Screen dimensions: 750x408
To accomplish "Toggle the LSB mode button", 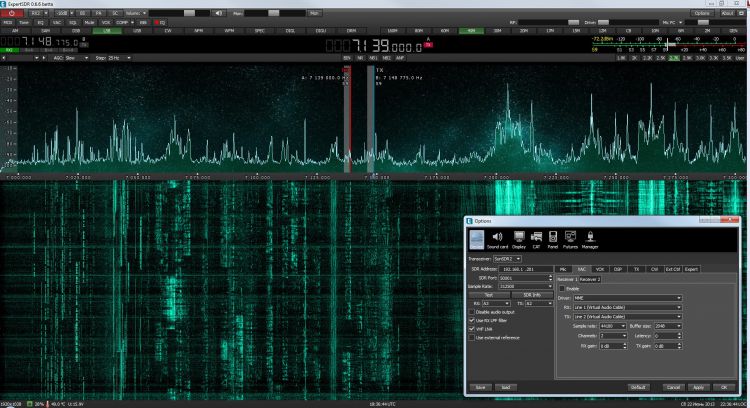I will click(x=107, y=31).
